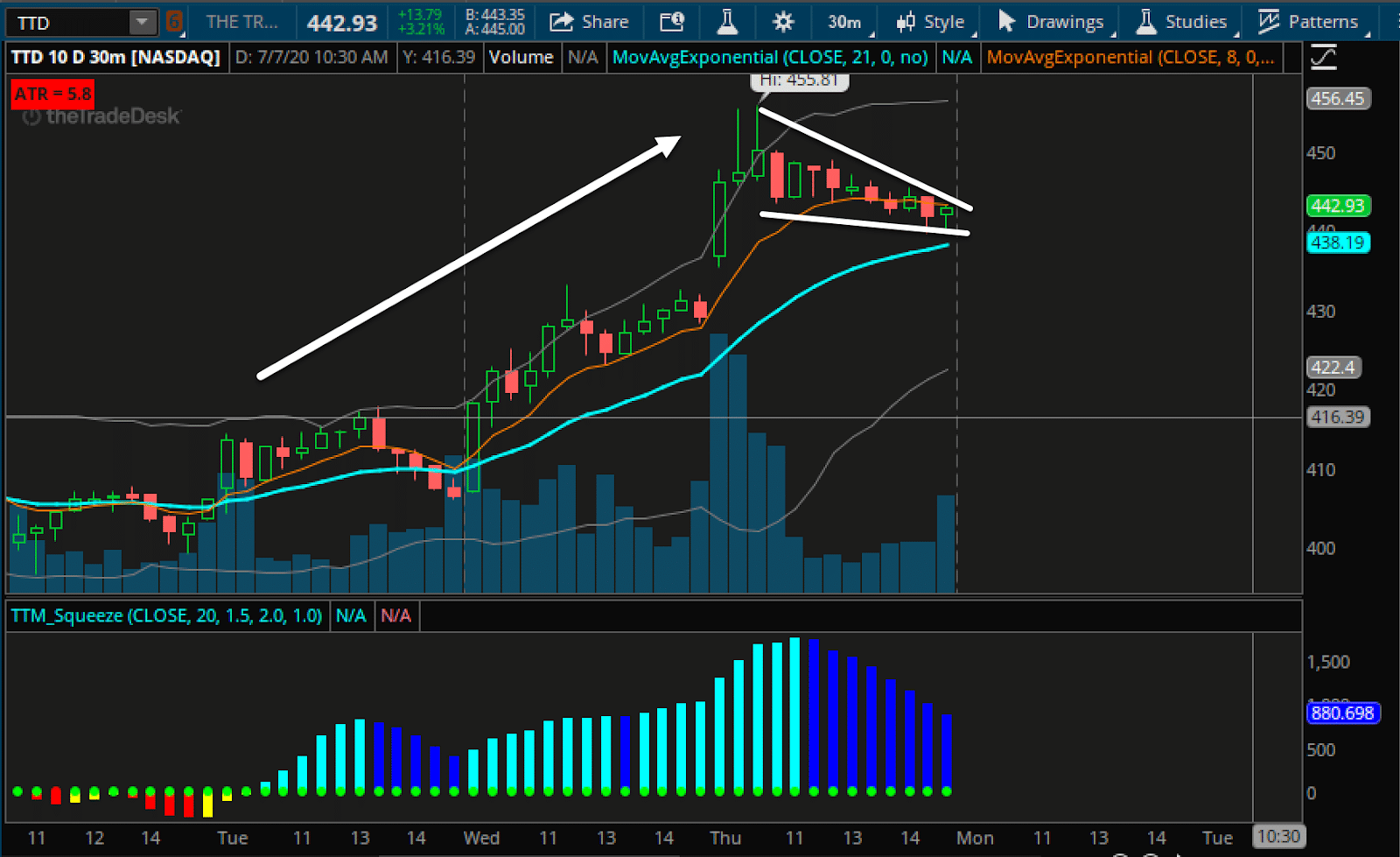Viewport: 1400px width, 857px height.
Task: Click the chart info/notes icon next to Share
Action: (672, 22)
